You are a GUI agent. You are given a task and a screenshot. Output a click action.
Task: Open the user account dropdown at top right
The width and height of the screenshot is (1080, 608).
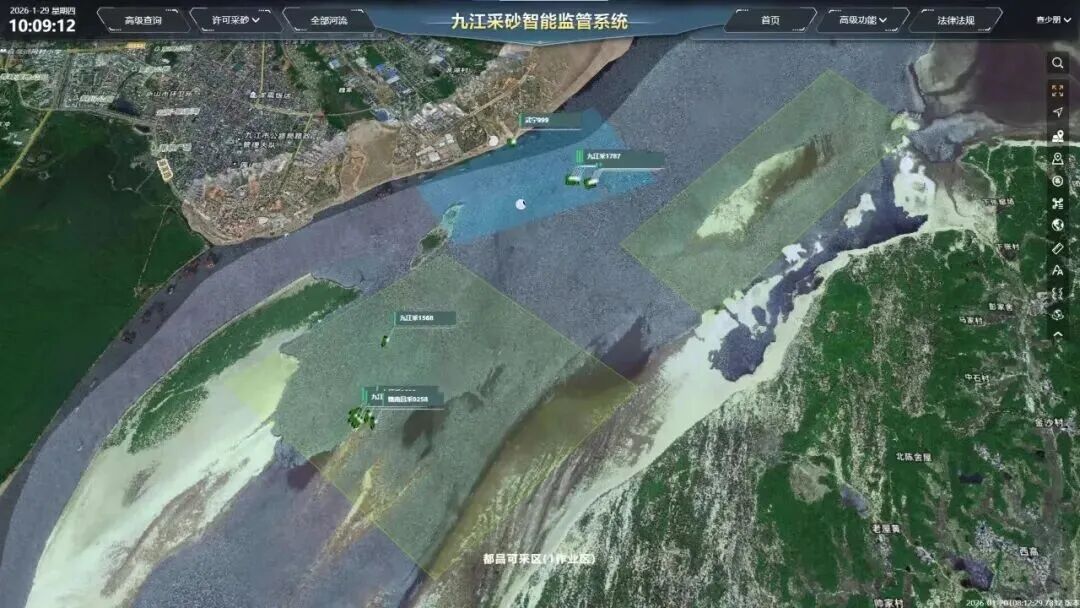tap(1053, 20)
